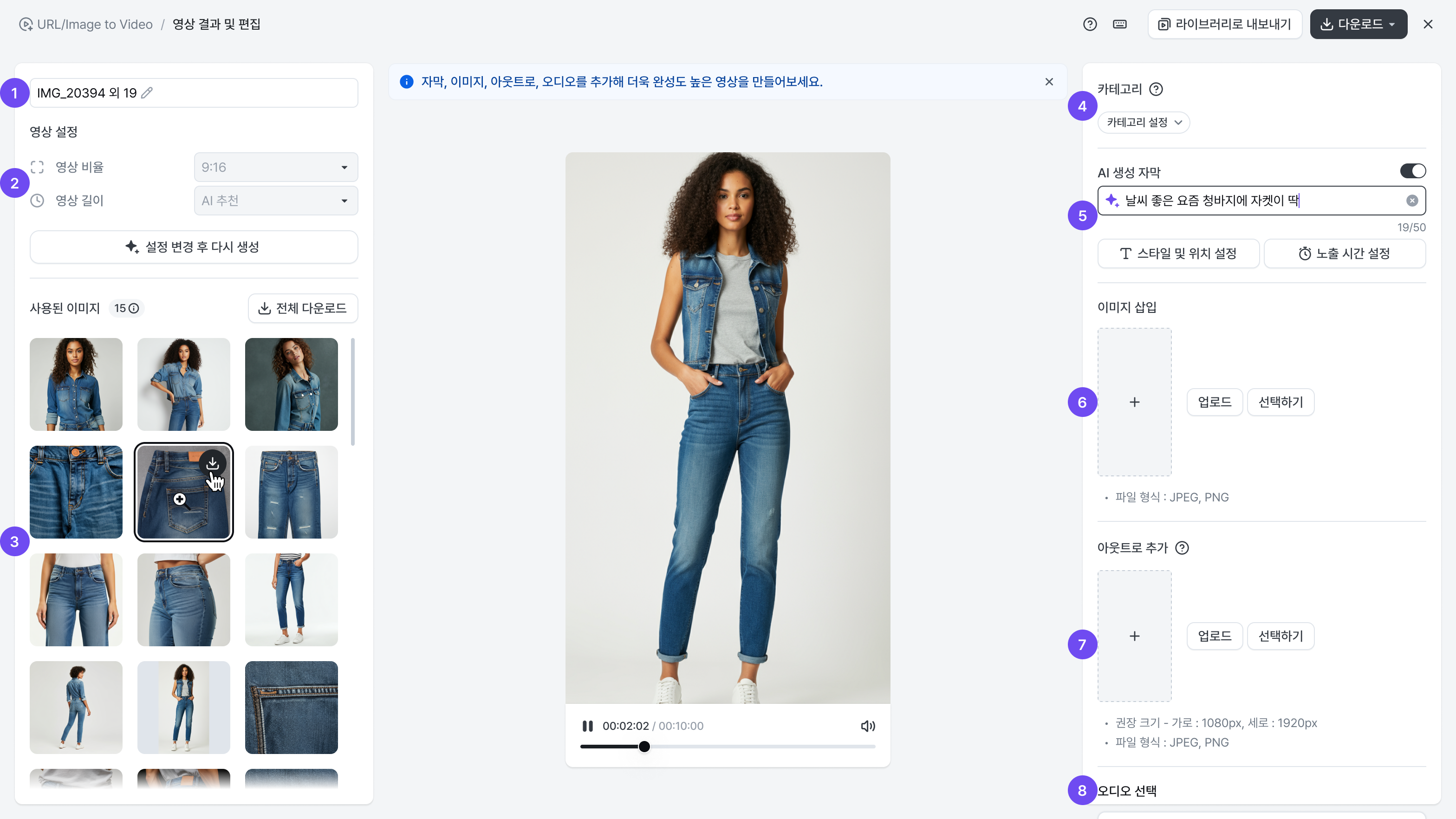Click 업로드 in outro add section
The image size is (1456, 819).
pos(1215,636)
